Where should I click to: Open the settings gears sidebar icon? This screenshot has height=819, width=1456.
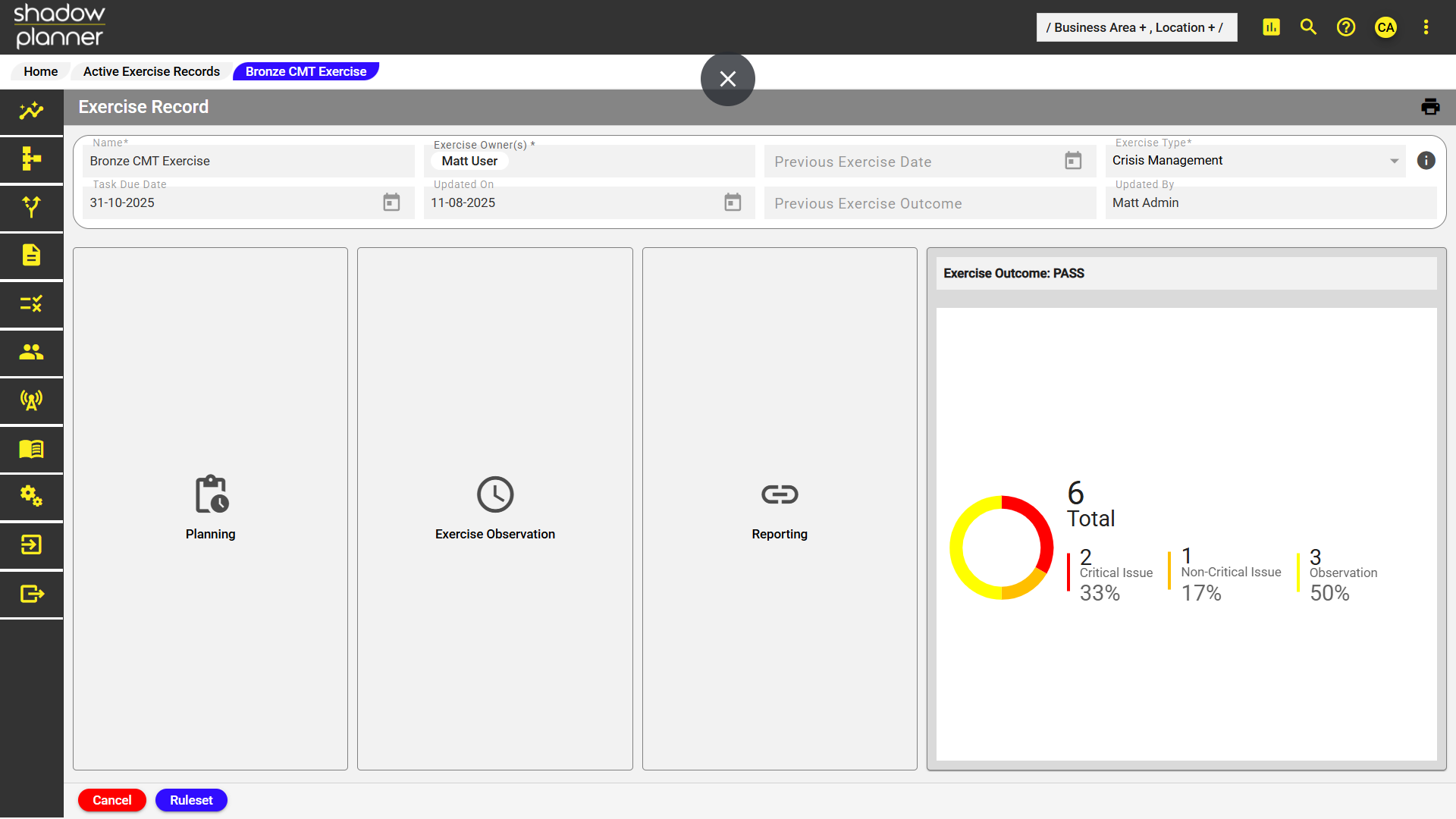(31, 497)
